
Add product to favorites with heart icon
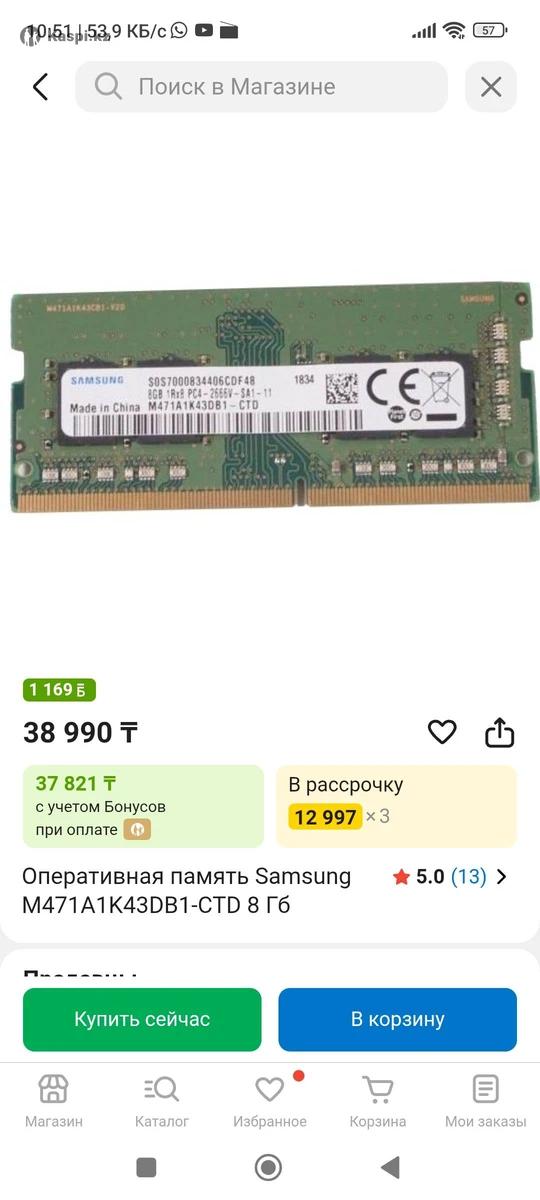(x=442, y=733)
